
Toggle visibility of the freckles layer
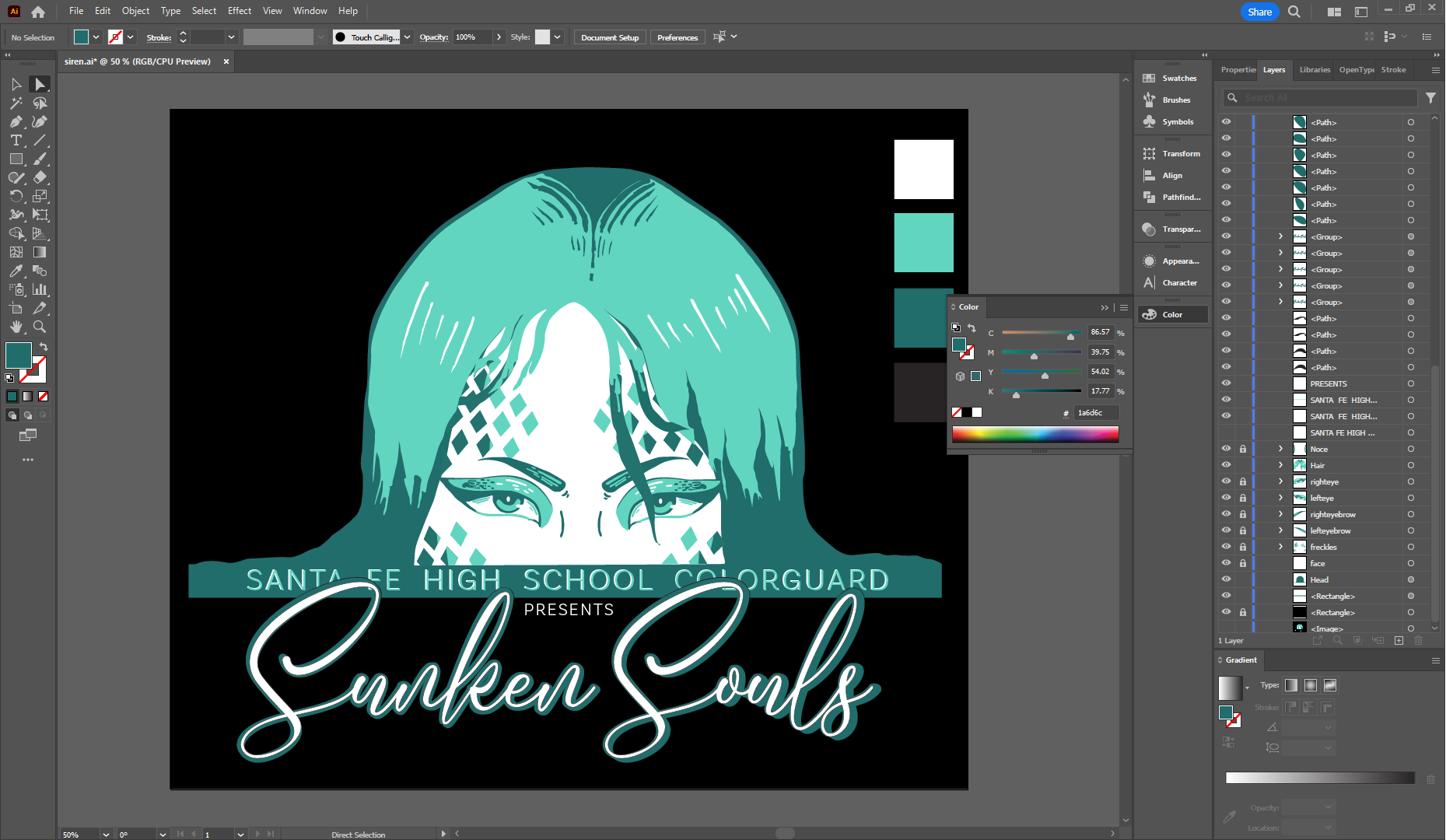1226,547
